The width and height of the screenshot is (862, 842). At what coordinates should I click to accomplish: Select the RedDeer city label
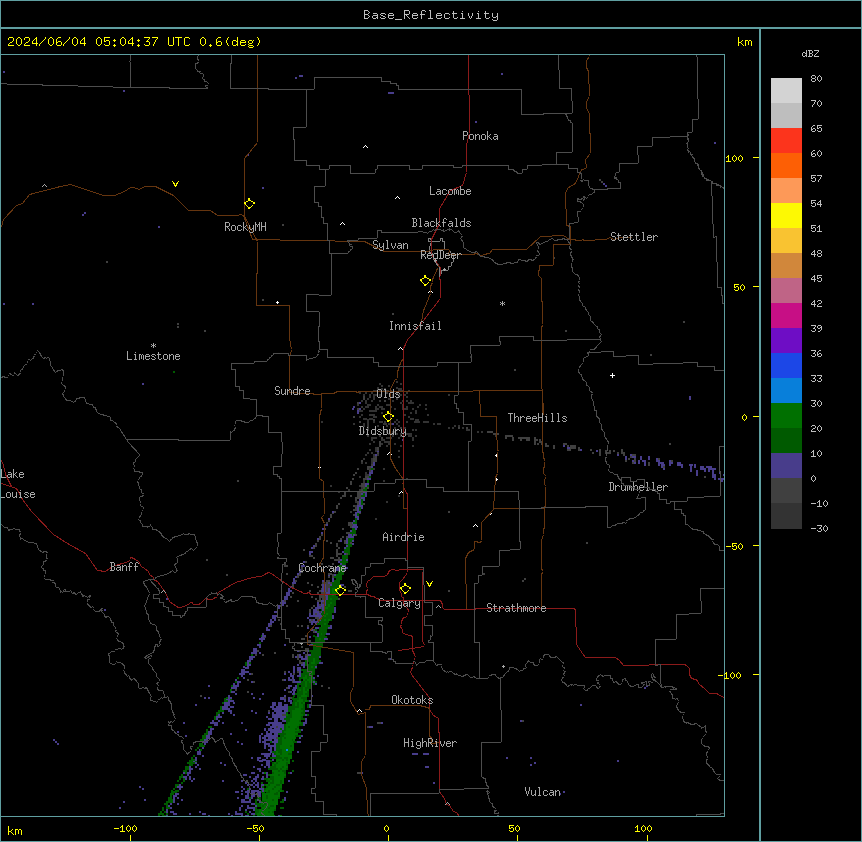pyautogui.click(x=440, y=255)
